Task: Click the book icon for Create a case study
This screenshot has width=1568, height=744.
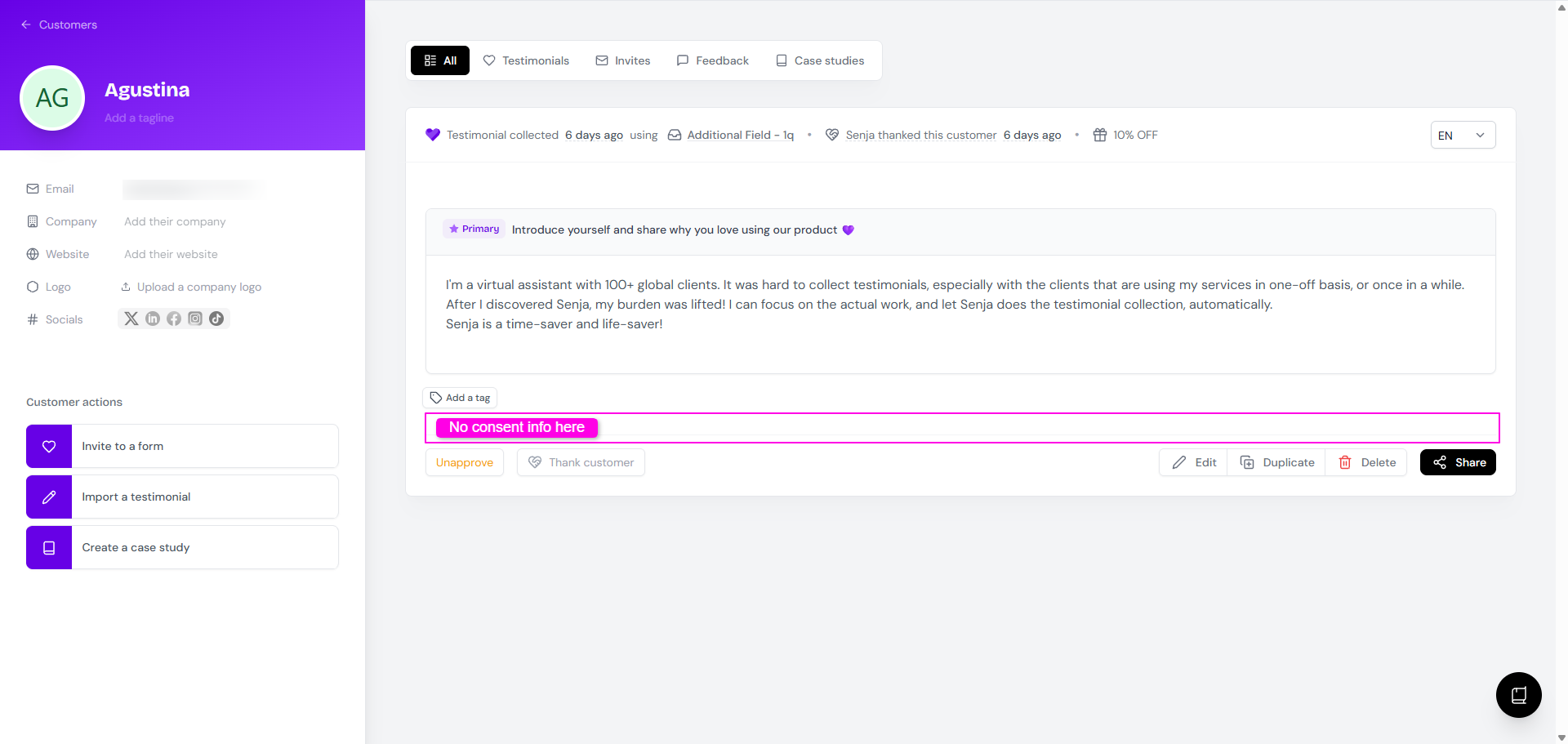Action: [x=49, y=547]
